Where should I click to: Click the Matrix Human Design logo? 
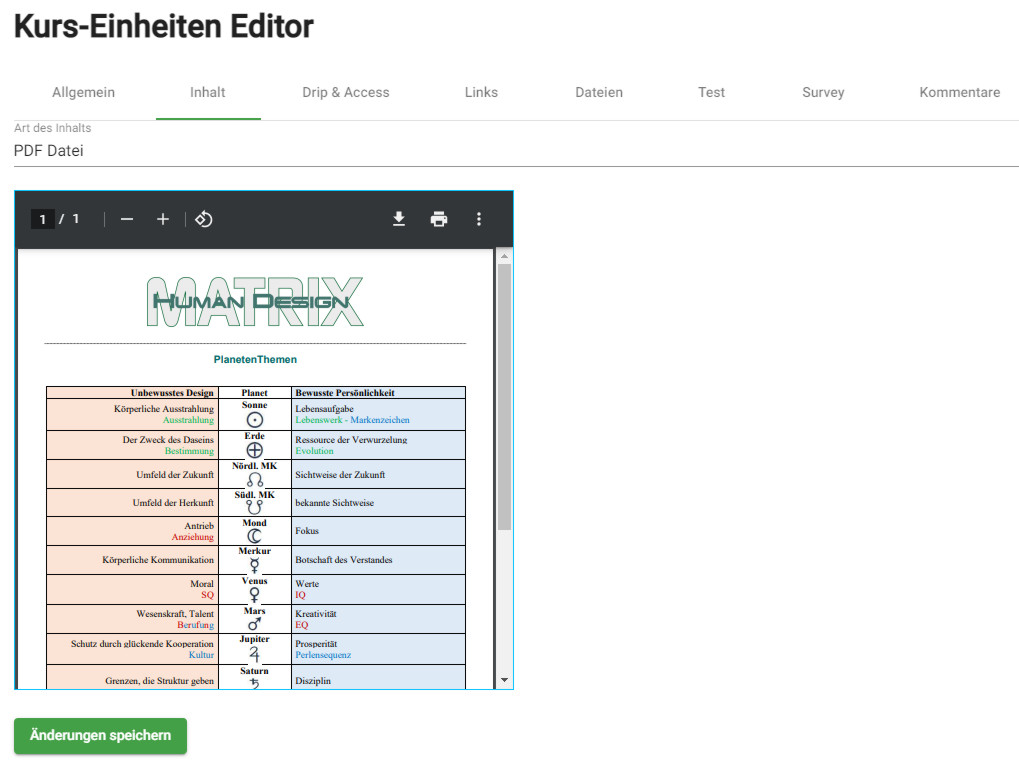255,301
